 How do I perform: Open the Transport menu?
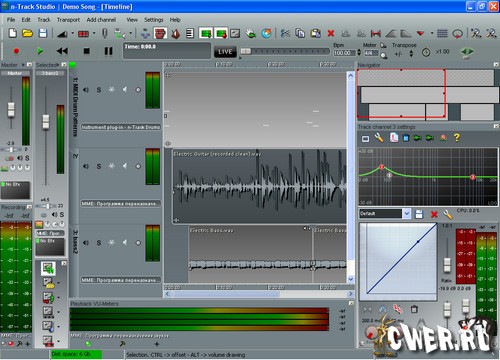(x=68, y=20)
